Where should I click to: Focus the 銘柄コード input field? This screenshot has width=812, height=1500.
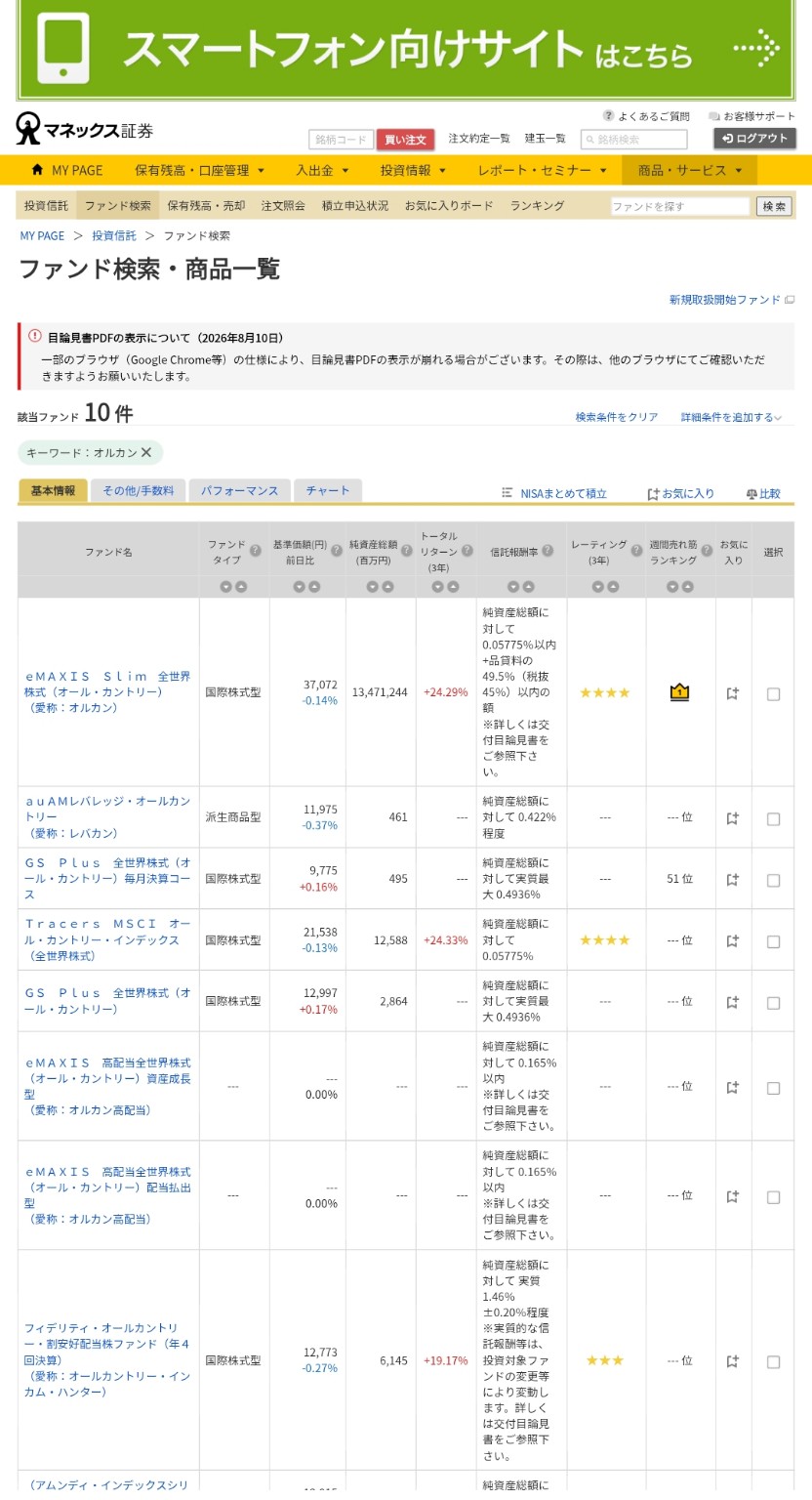tap(342, 140)
